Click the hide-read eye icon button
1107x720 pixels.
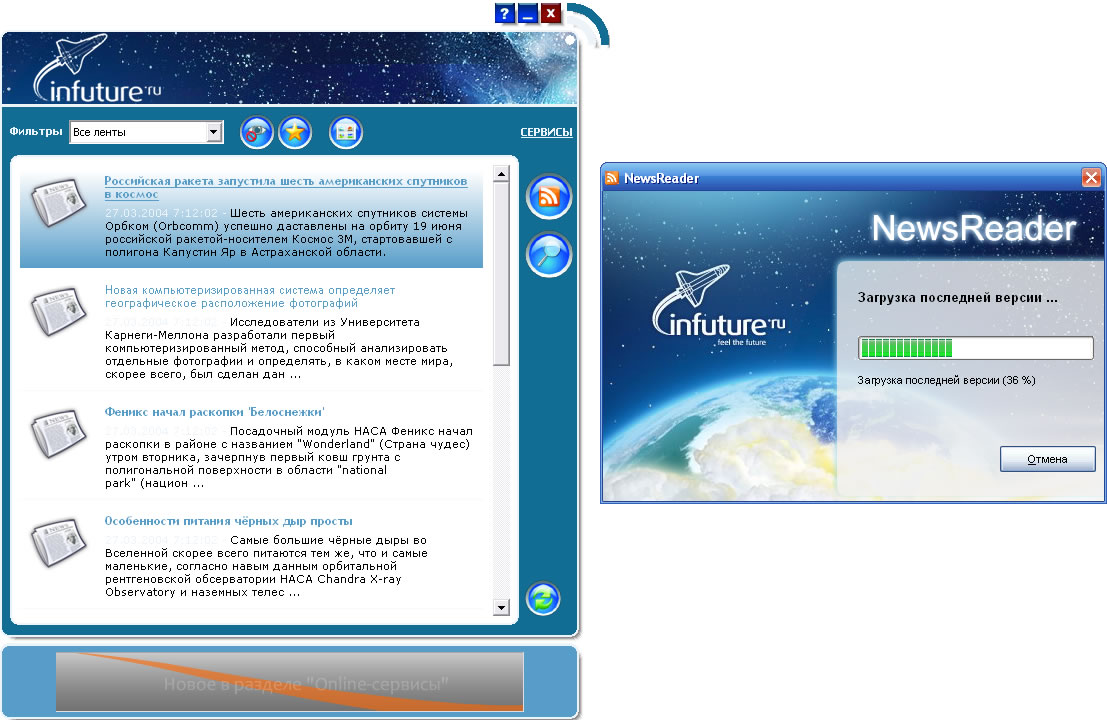pyautogui.click(x=257, y=132)
